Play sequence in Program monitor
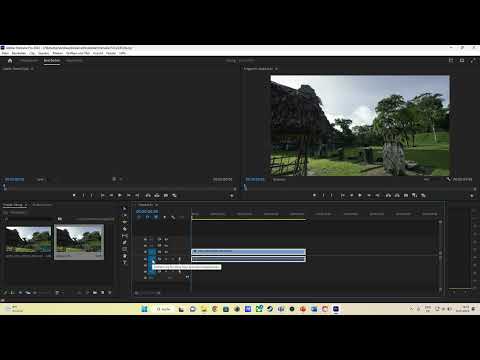Image resolution: width=480 pixels, height=360 pixels. click(360, 196)
